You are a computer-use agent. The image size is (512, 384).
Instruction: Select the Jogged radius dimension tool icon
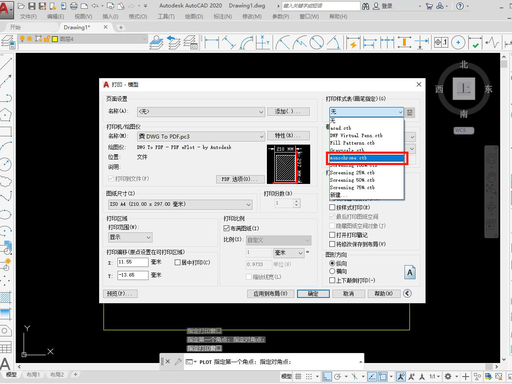click(299, 43)
